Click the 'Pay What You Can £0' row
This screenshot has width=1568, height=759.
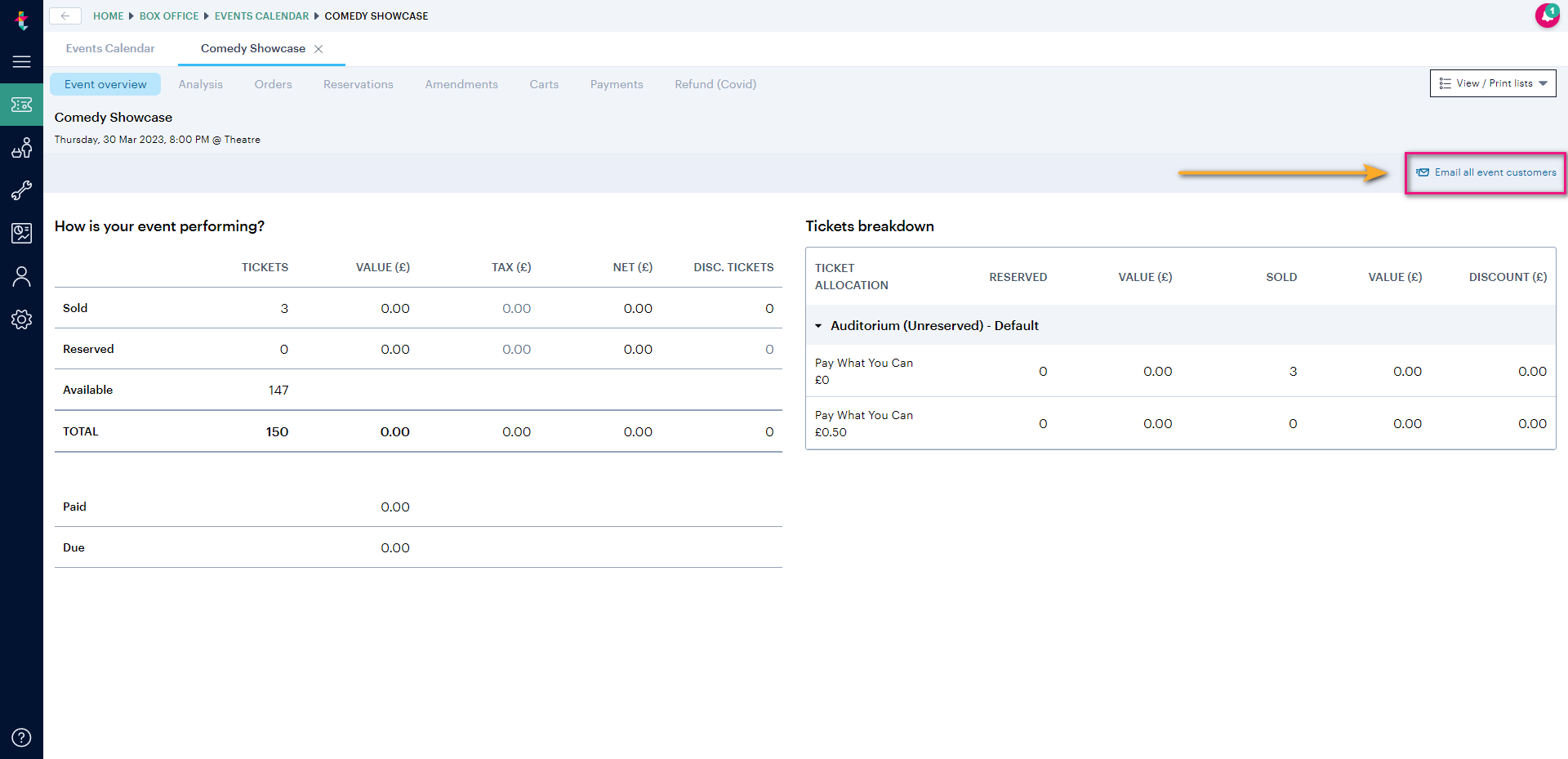tap(1180, 371)
